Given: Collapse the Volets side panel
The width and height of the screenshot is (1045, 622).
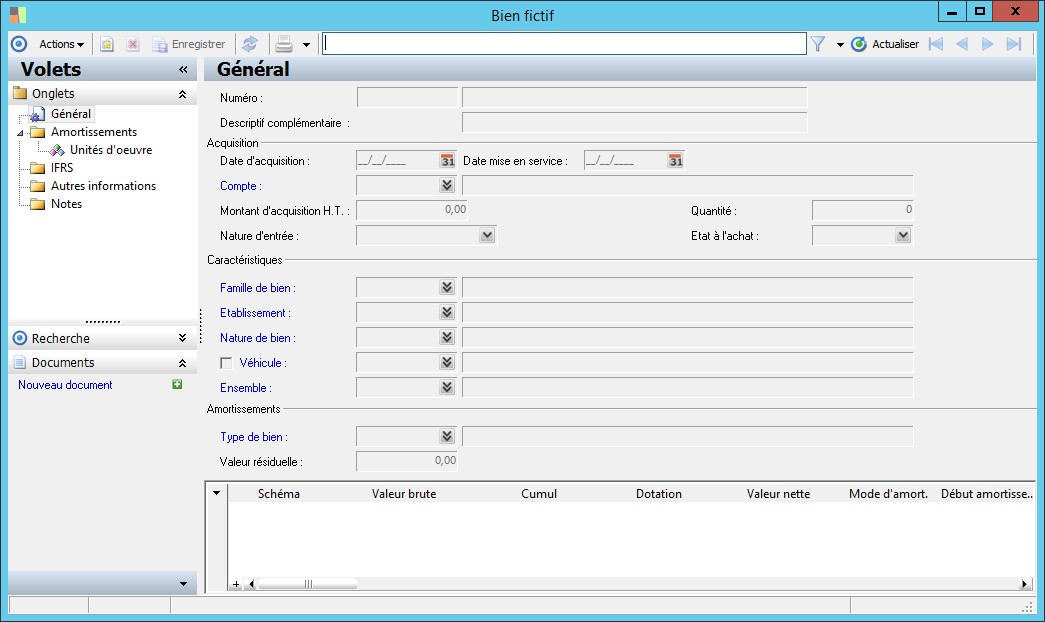Looking at the screenshot, I should pos(183,69).
